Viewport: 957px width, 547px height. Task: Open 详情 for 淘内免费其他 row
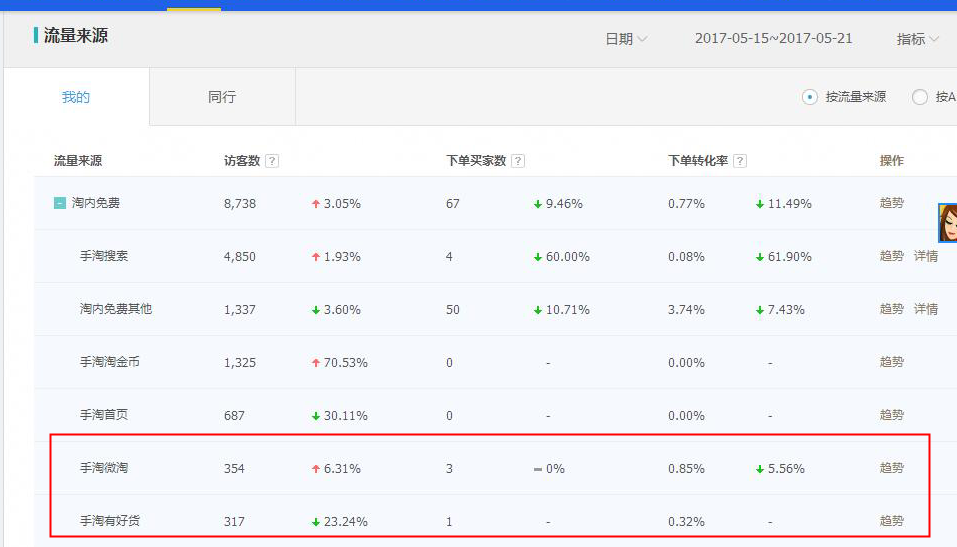click(x=926, y=309)
